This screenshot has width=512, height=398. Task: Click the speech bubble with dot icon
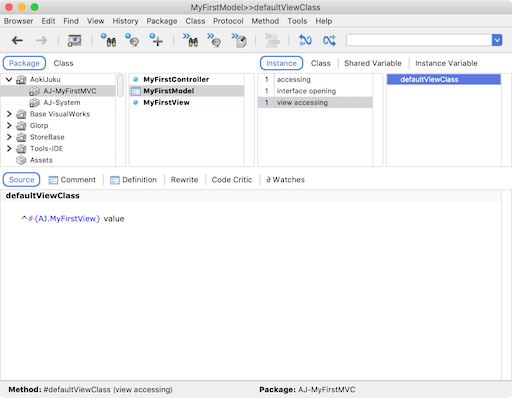point(132,40)
